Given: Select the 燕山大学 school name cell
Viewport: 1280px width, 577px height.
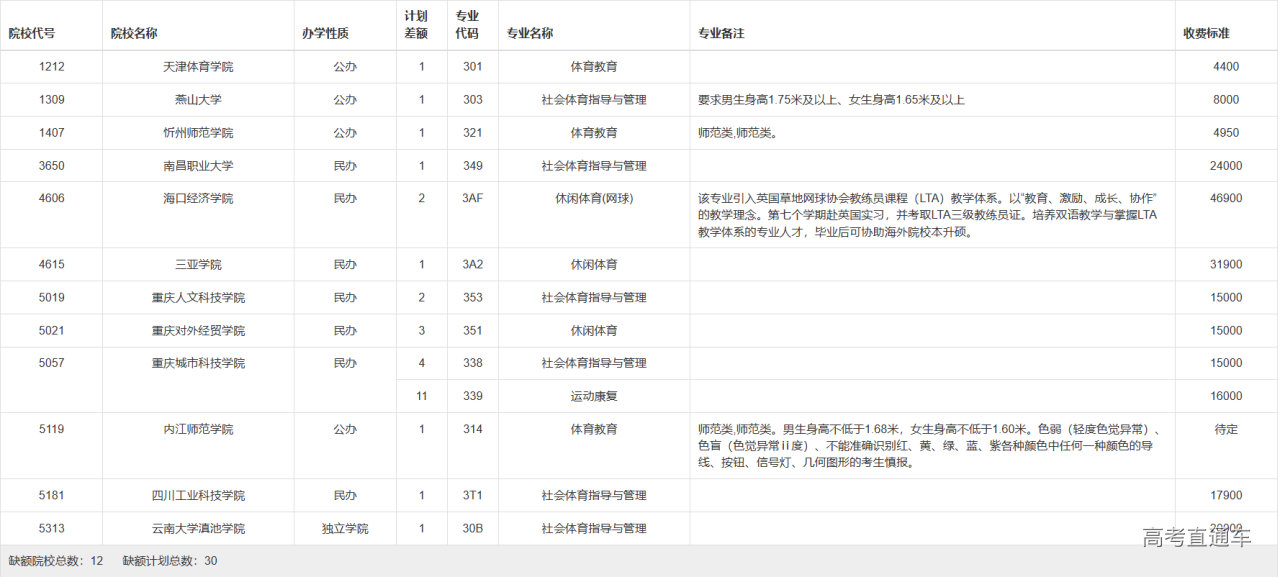Looking at the screenshot, I should tap(198, 100).
